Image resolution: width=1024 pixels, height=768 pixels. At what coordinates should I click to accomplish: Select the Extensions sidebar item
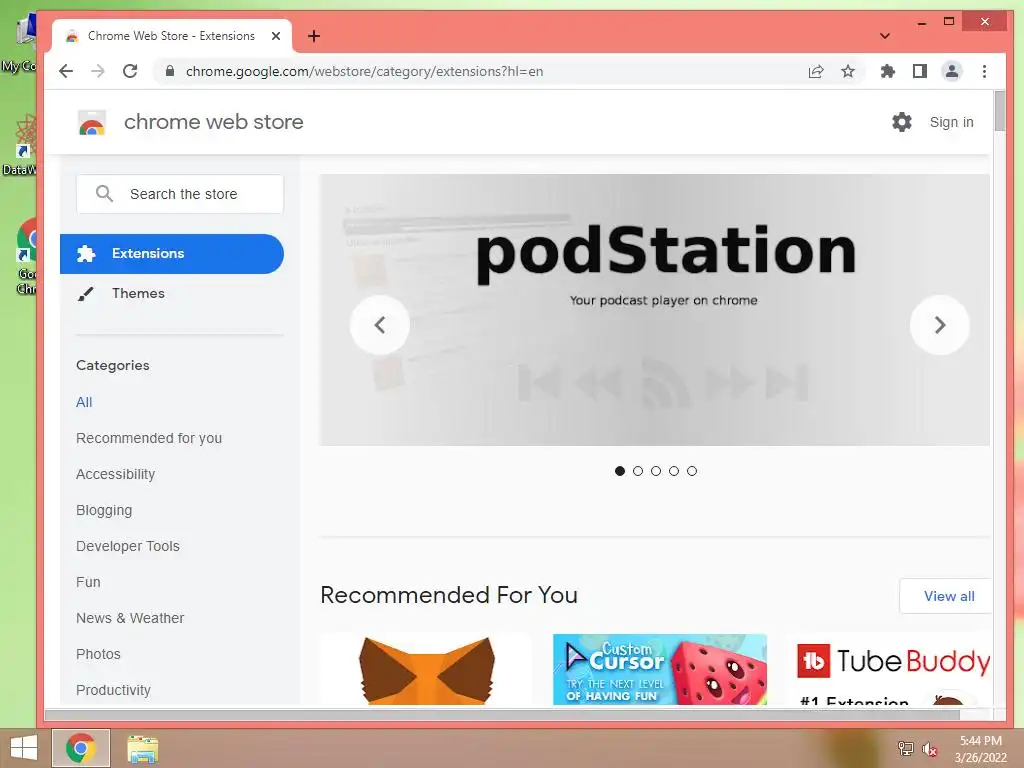(172, 253)
